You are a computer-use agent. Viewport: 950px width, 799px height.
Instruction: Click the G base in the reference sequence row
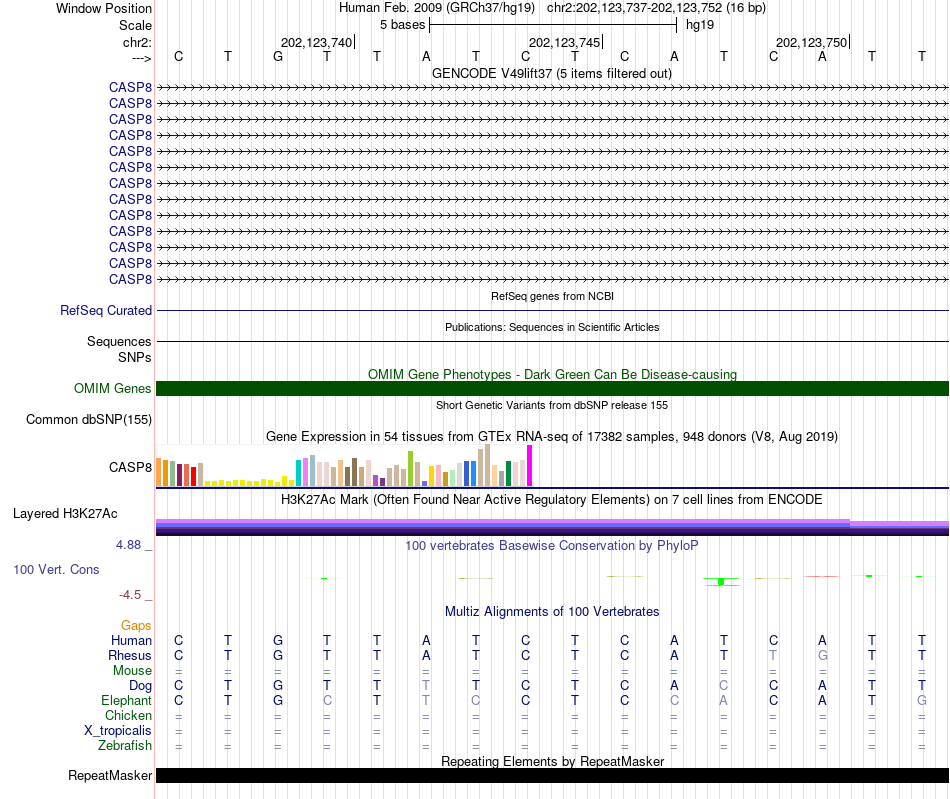click(x=277, y=56)
